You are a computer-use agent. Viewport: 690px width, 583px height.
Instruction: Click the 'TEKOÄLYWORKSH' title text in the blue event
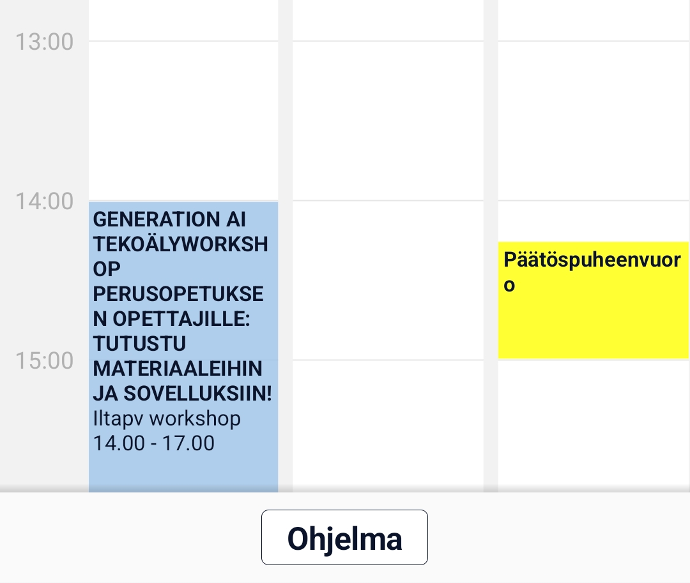point(180,244)
